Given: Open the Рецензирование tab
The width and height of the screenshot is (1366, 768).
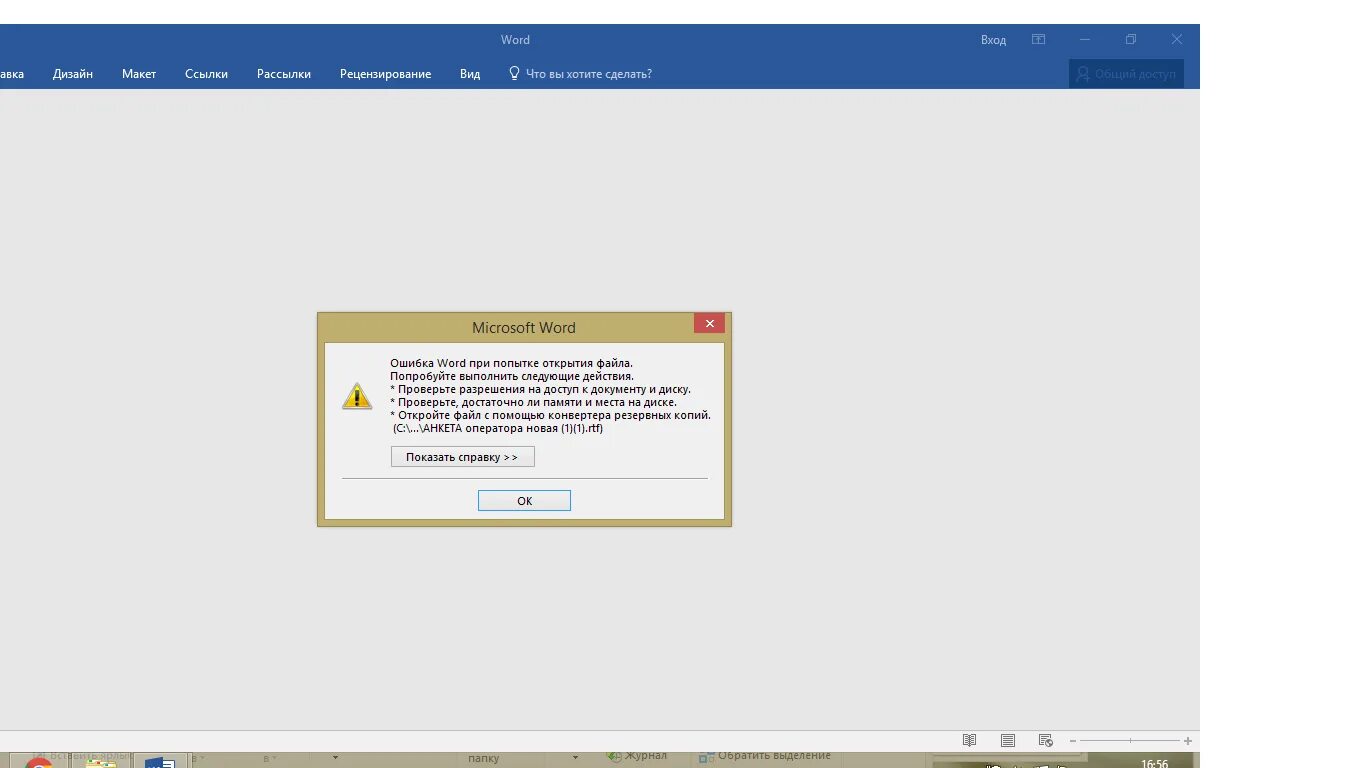Looking at the screenshot, I should tap(386, 74).
